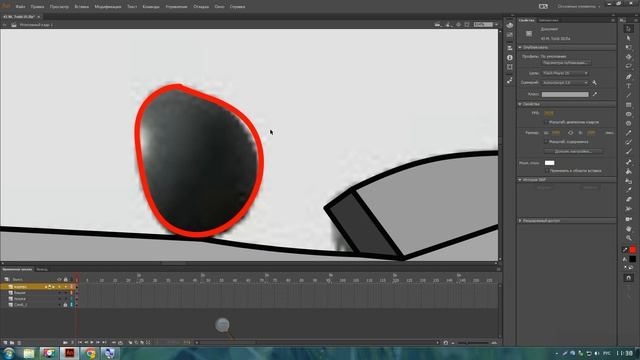Click the Параметры публикации button

pyautogui.click(x=566, y=63)
